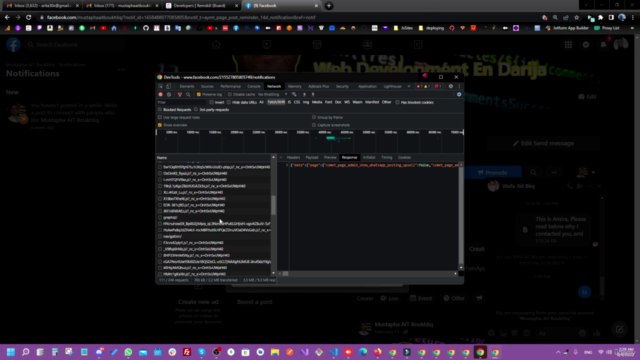This screenshot has width=640, height=360.
Task: Select the graphql/ request row
Action: pyautogui.click(x=214, y=218)
